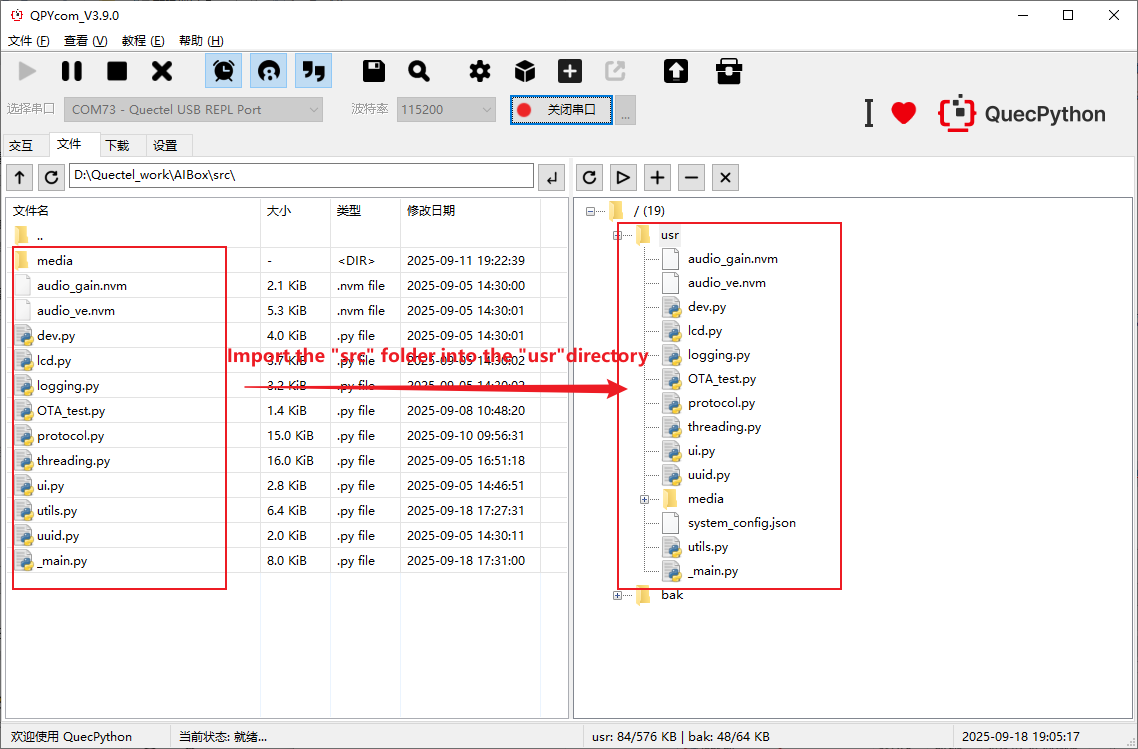Click the plus button above device tree
The image size is (1138, 749).
657,177
